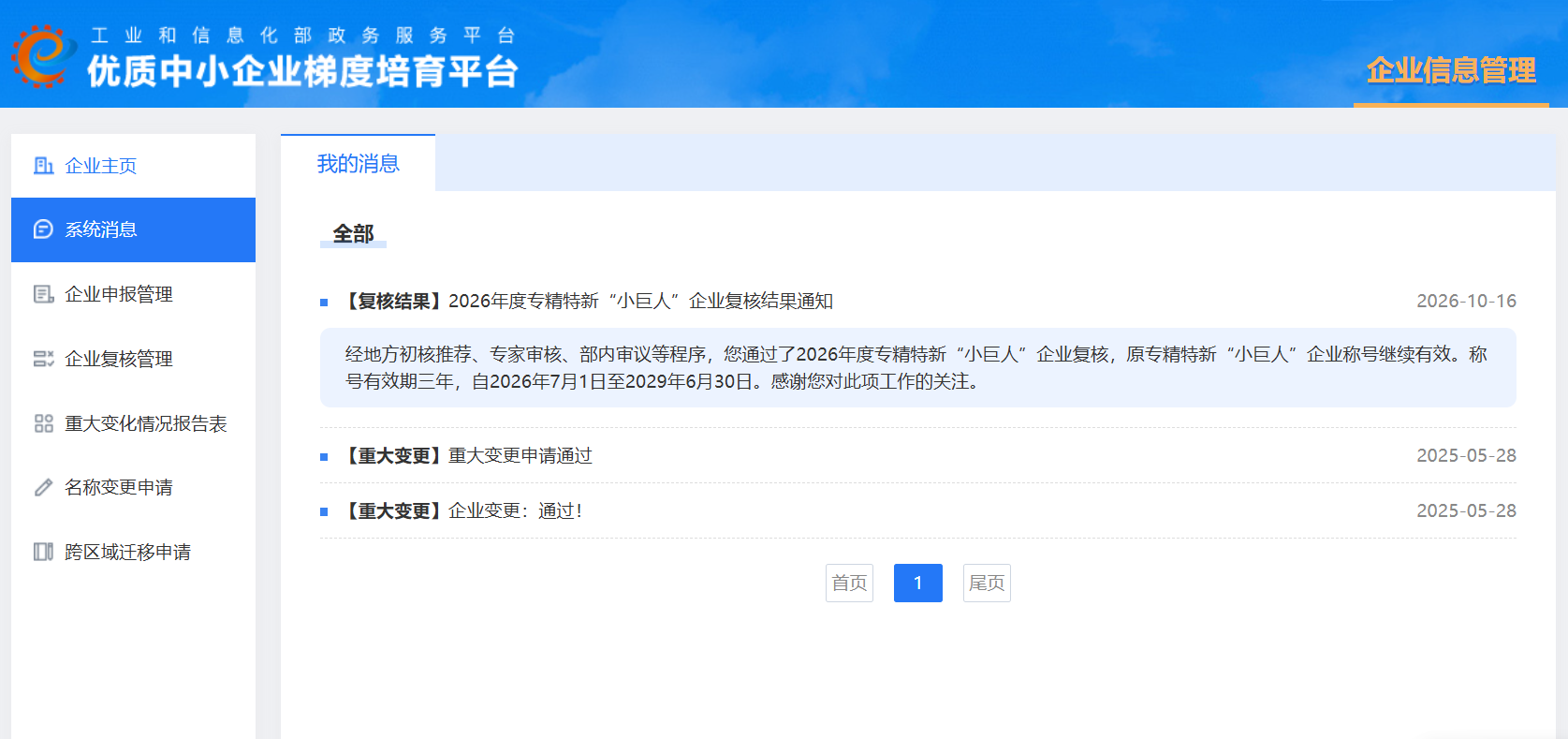Open 重大变化情况报告表 in sidebar
This screenshot has width=1568, height=739.
point(133,423)
